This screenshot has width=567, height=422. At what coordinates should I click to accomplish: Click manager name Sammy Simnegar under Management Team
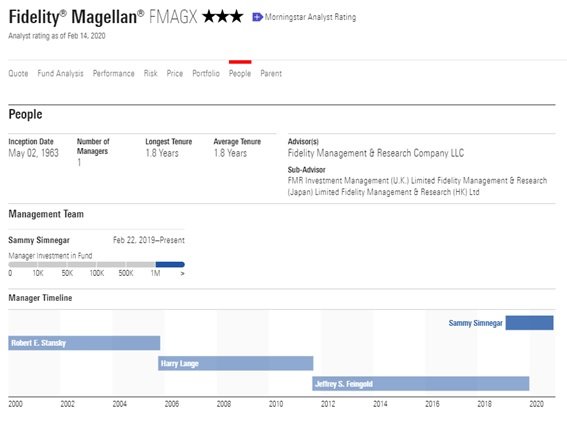pos(39,240)
